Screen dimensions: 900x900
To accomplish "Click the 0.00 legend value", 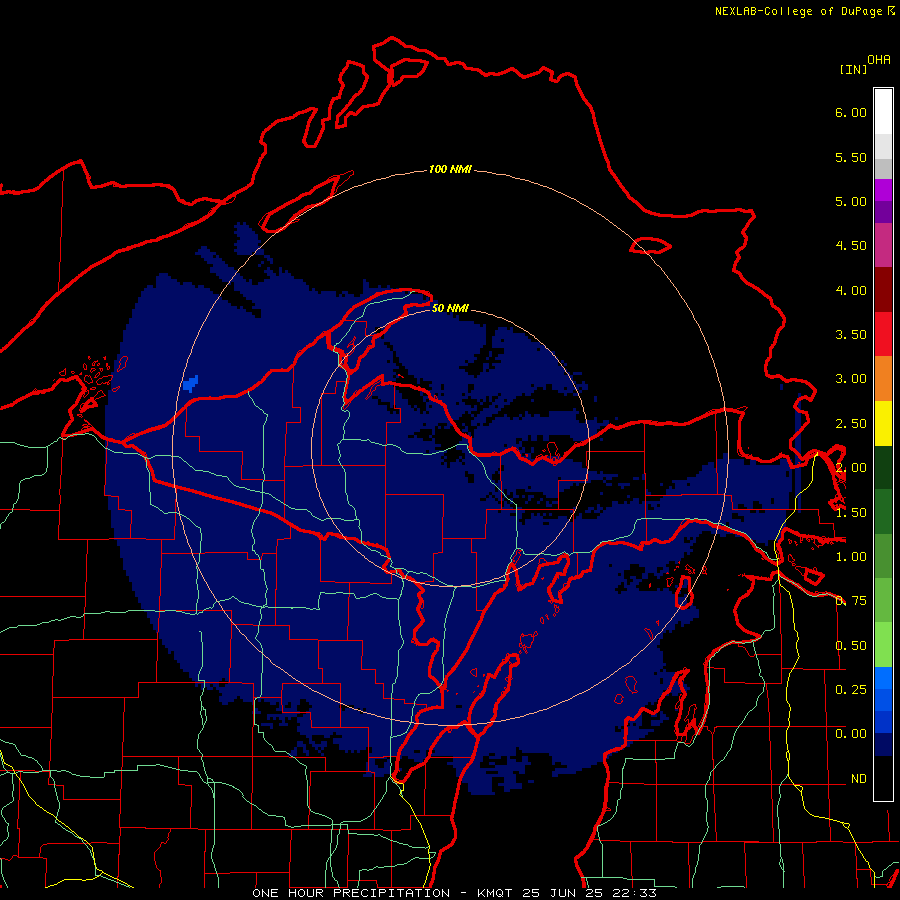I will [851, 734].
